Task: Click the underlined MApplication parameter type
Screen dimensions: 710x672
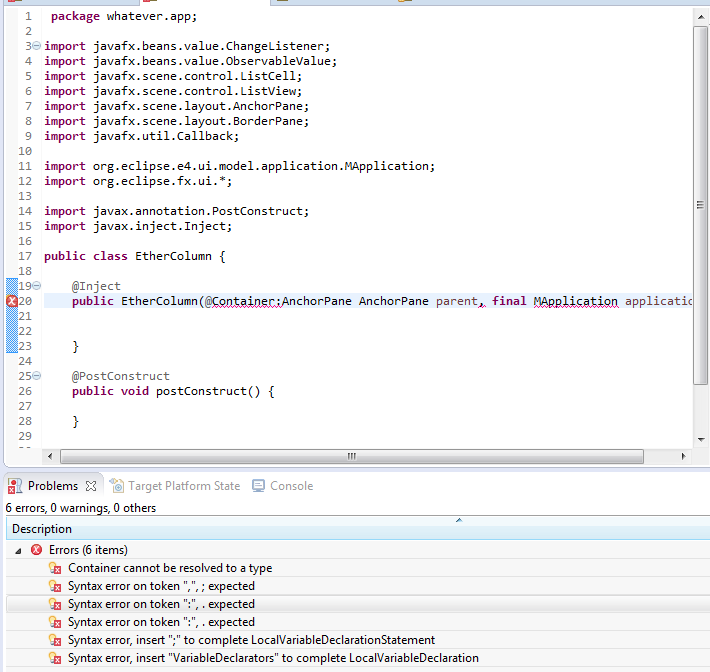Action: 576,301
